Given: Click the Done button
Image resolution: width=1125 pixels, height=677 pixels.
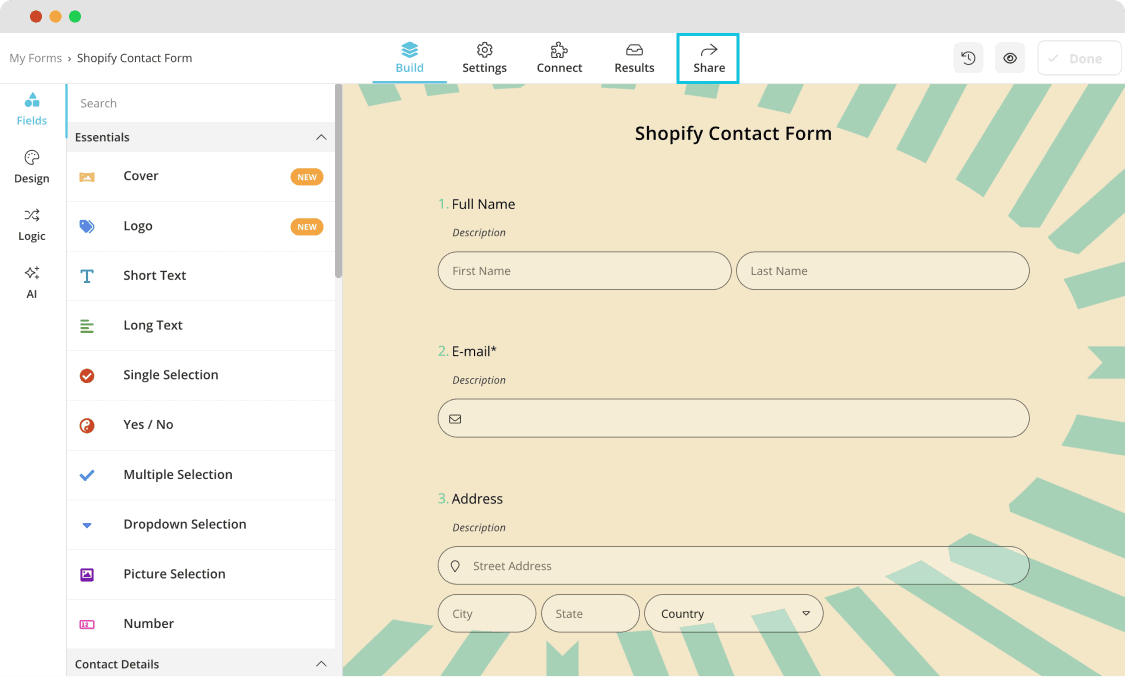Looking at the screenshot, I should click(x=1078, y=58).
